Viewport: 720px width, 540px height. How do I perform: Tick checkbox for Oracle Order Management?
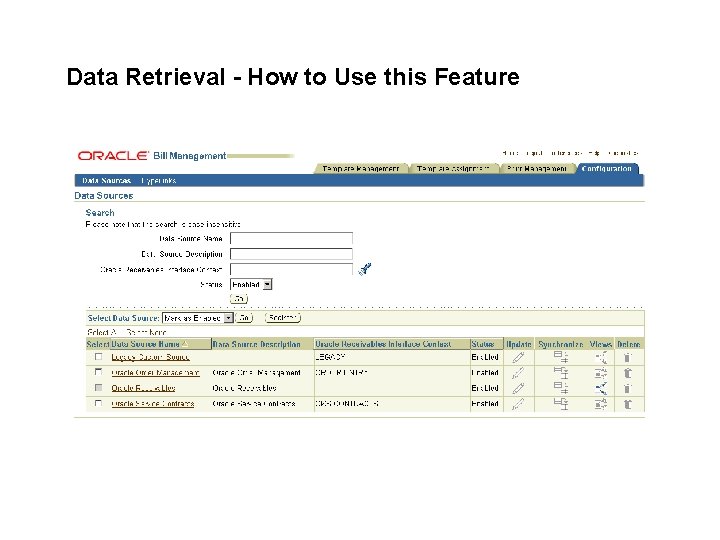(98, 372)
